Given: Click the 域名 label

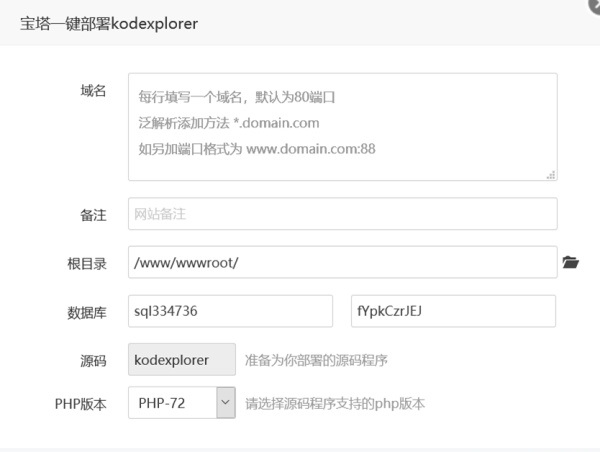Looking at the screenshot, I should pyautogui.click(x=92, y=91).
